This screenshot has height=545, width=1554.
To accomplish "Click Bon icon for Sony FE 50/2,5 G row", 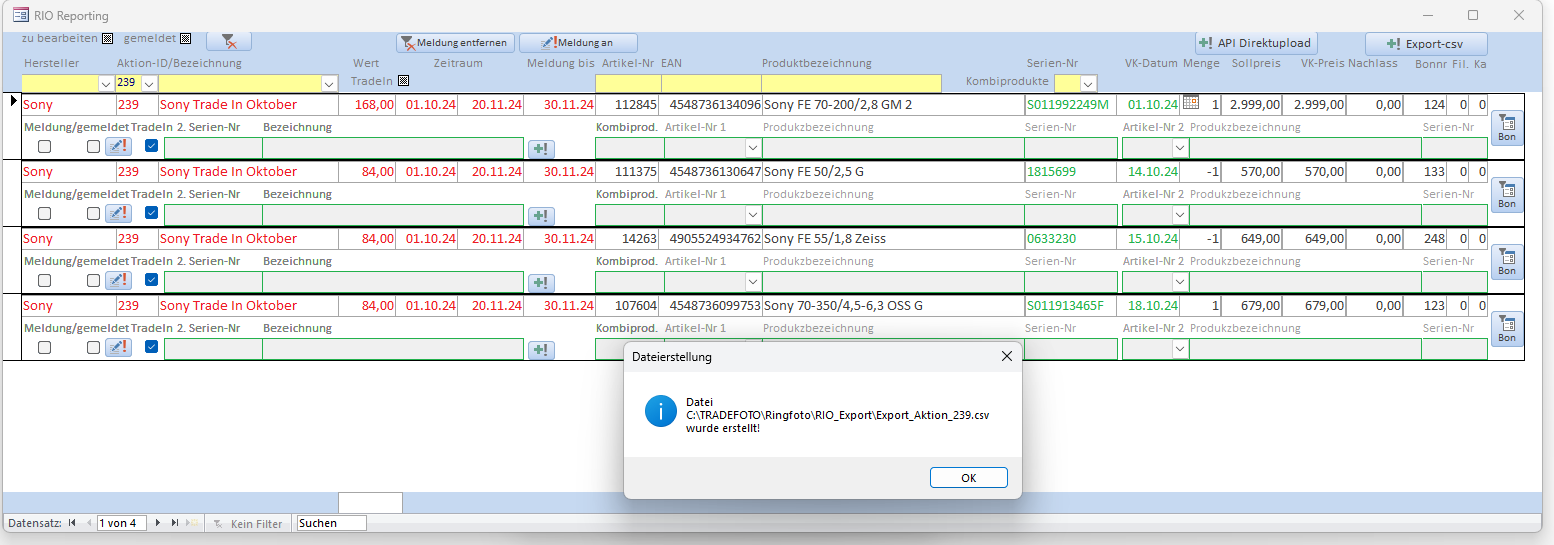I will [1506, 196].
